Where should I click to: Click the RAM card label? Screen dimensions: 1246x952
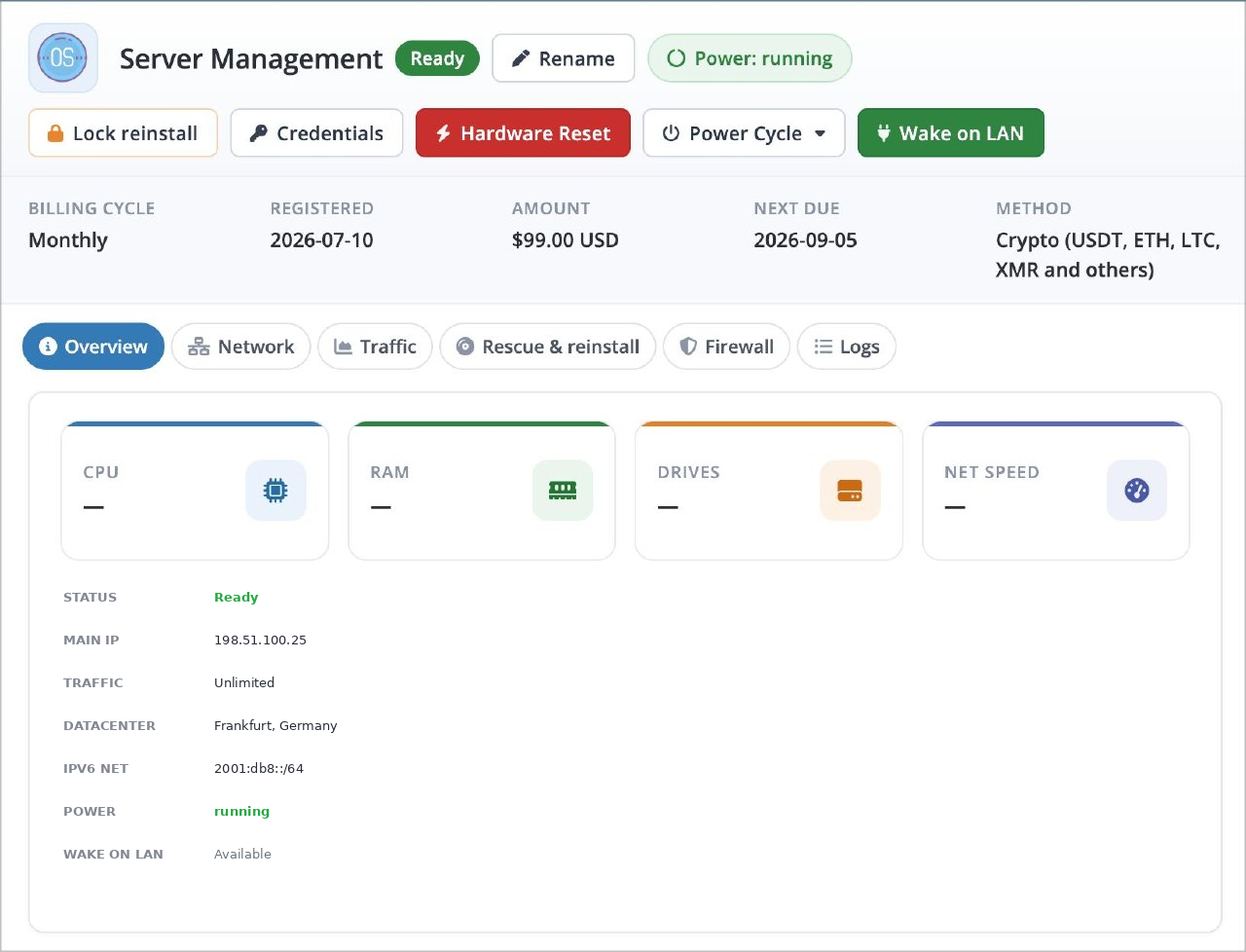389,472
